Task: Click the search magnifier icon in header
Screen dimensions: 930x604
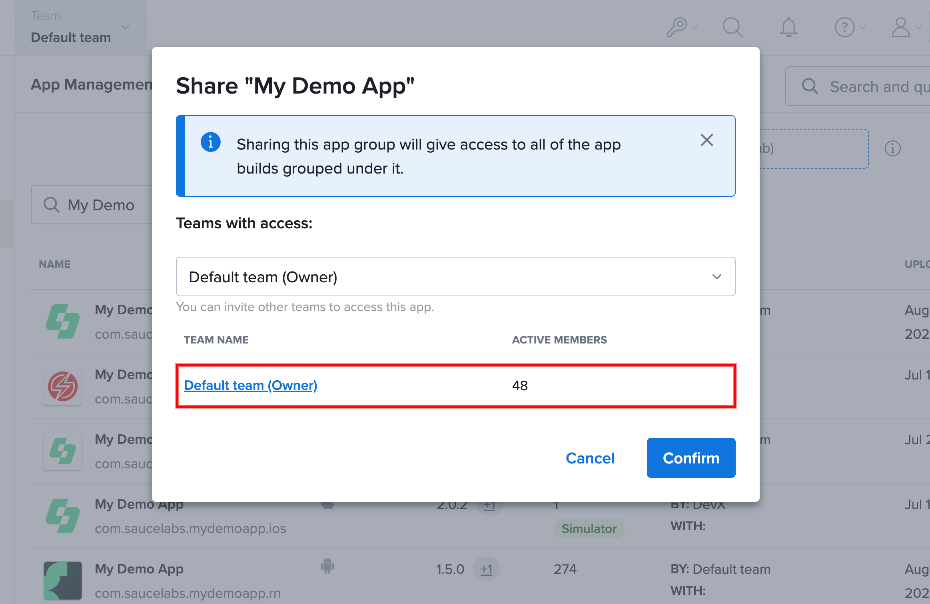Action: 732,27
